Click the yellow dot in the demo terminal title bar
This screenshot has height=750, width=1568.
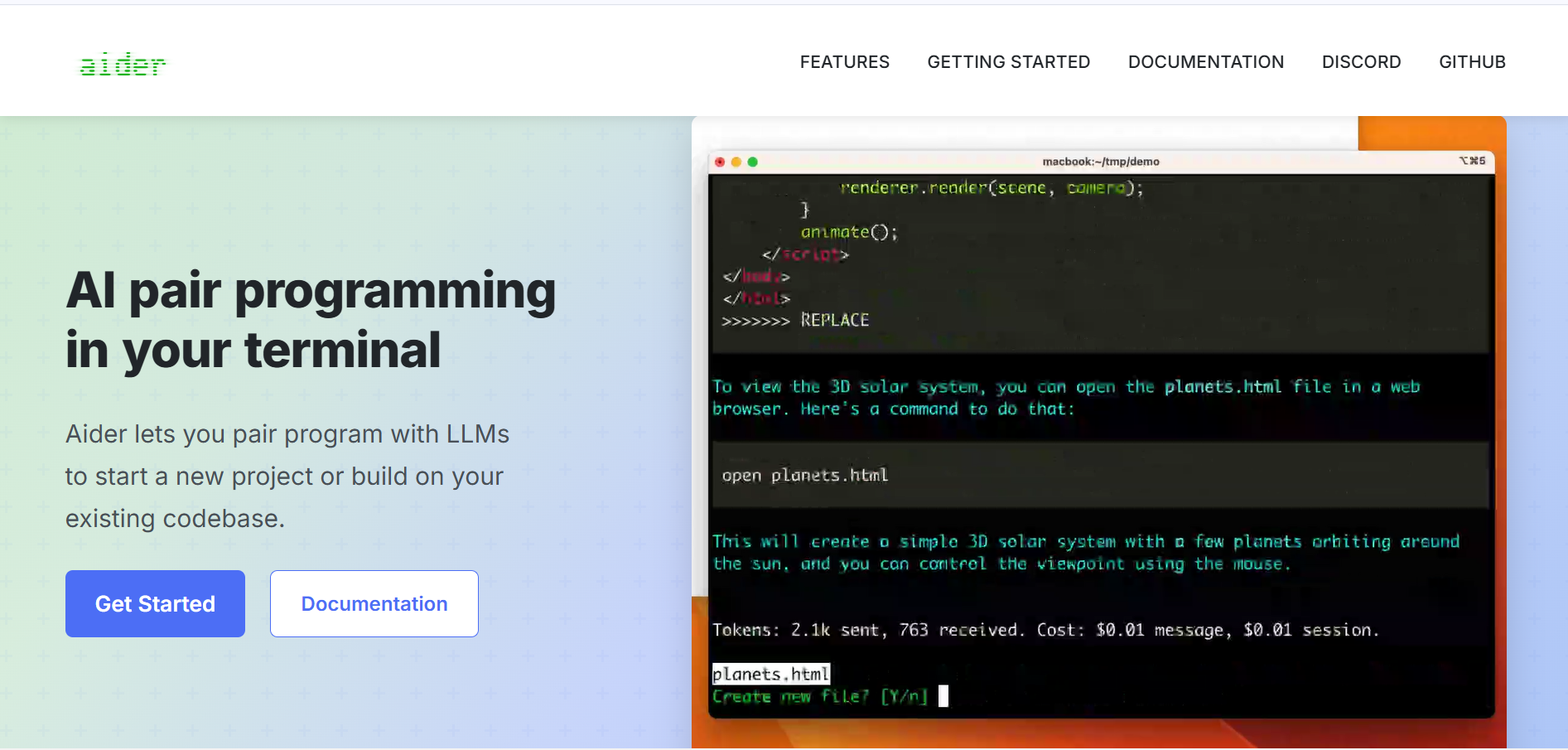pyautogui.click(x=736, y=162)
